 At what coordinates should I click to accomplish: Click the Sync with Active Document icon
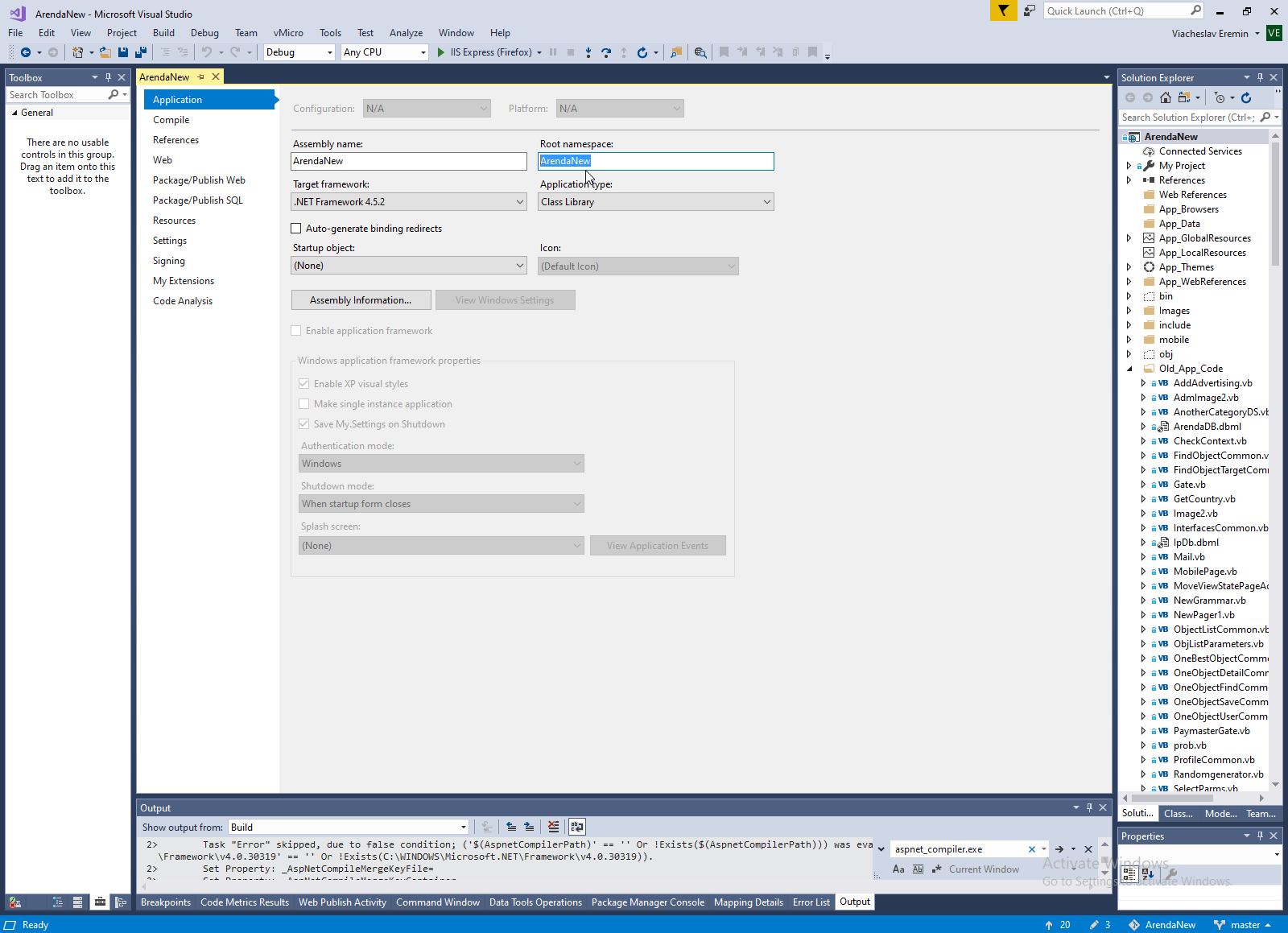(1183, 97)
